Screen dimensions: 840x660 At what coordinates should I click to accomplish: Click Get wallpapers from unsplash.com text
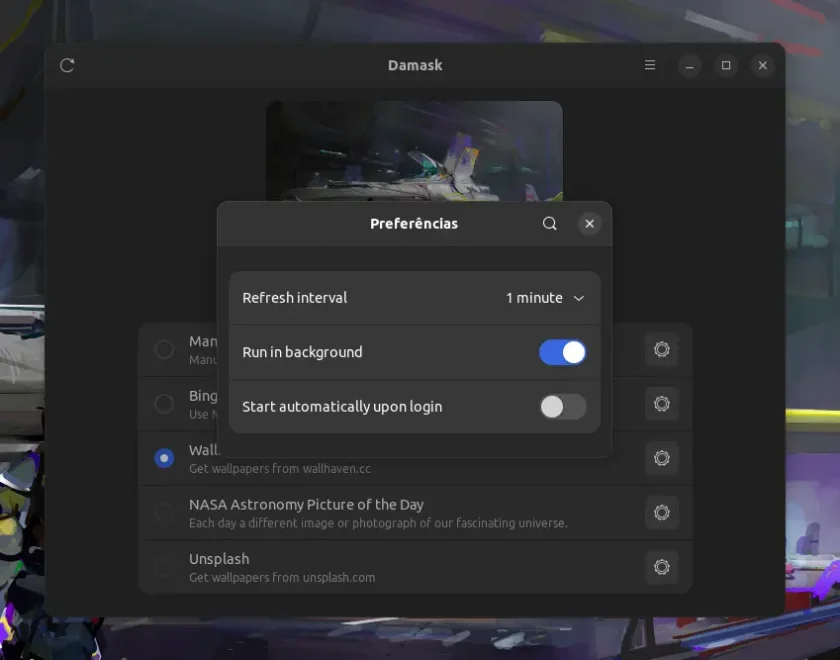(282, 578)
